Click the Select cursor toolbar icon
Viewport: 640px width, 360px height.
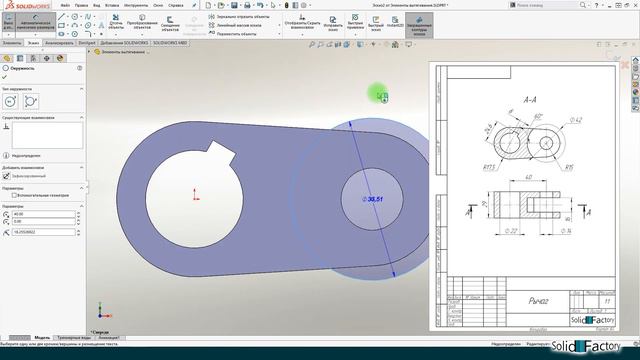[273, 5]
